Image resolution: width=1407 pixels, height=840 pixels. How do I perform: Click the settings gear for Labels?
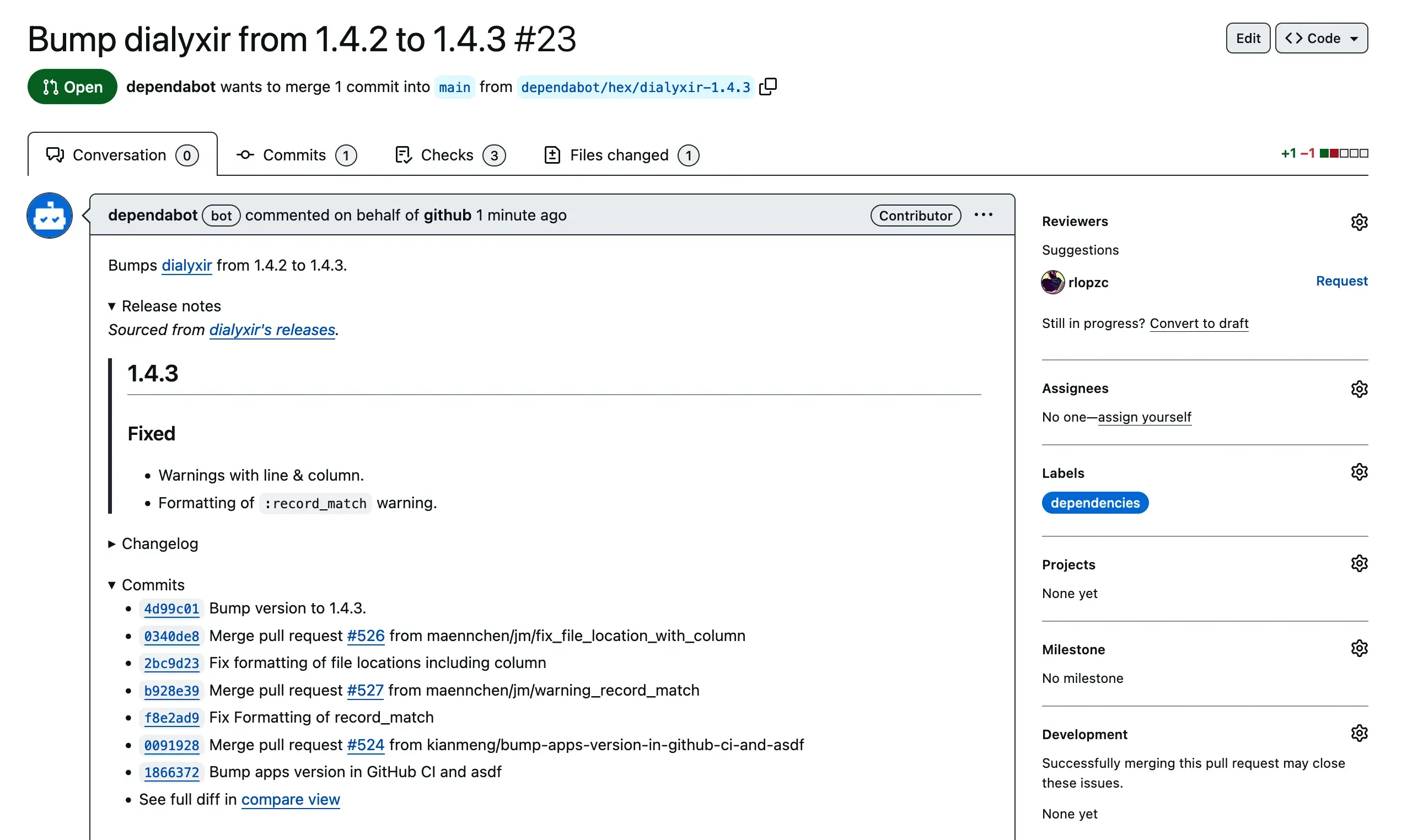[x=1360, y=472]
